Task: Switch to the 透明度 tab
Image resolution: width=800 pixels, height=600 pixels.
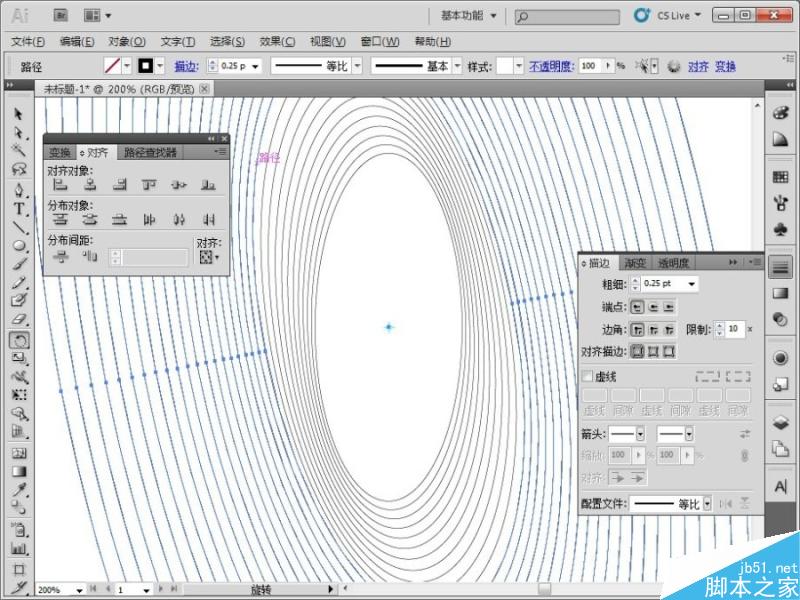Action: click(x=673, y=263)
